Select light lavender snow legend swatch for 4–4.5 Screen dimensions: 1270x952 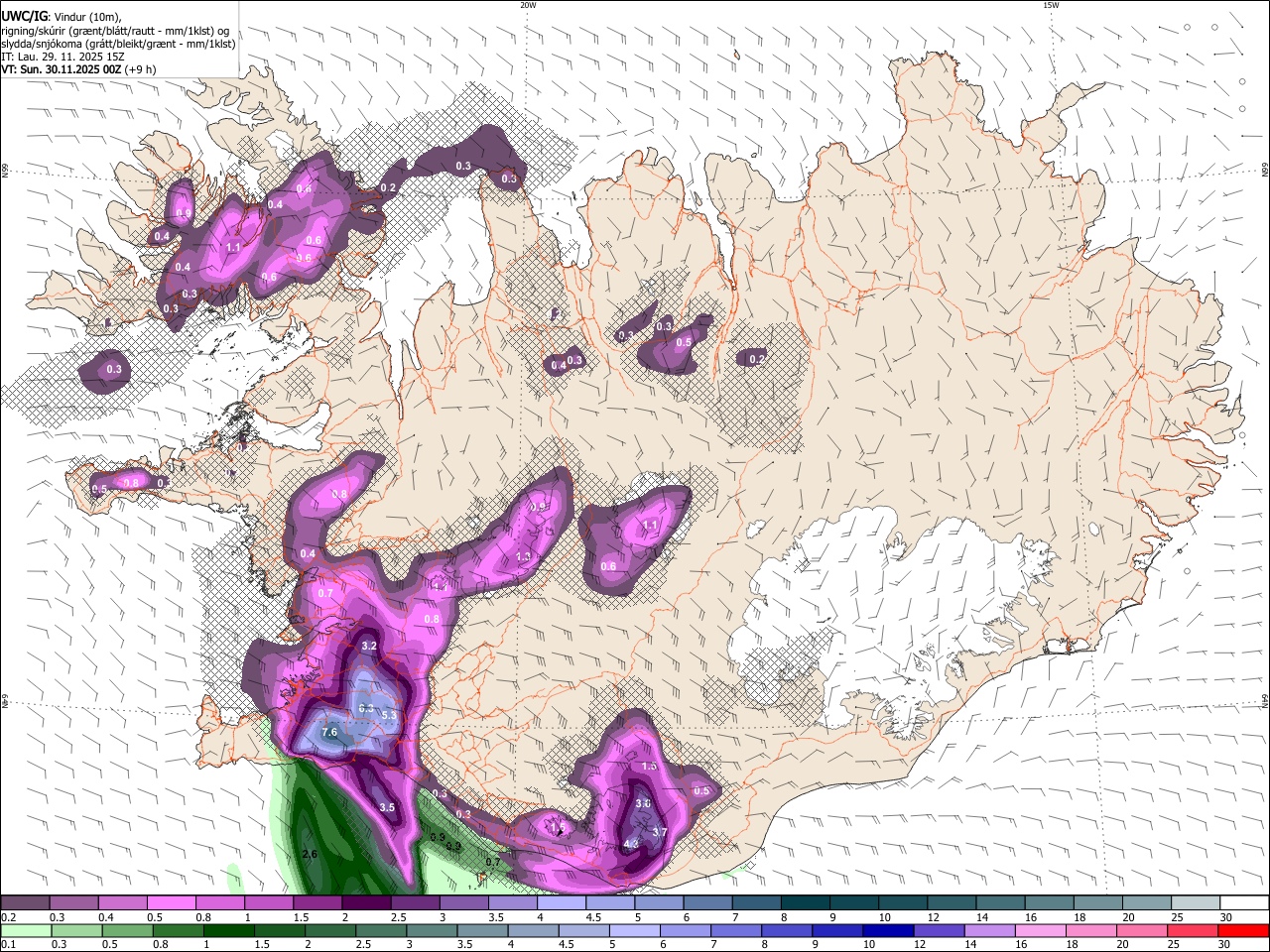coord(561,903)
